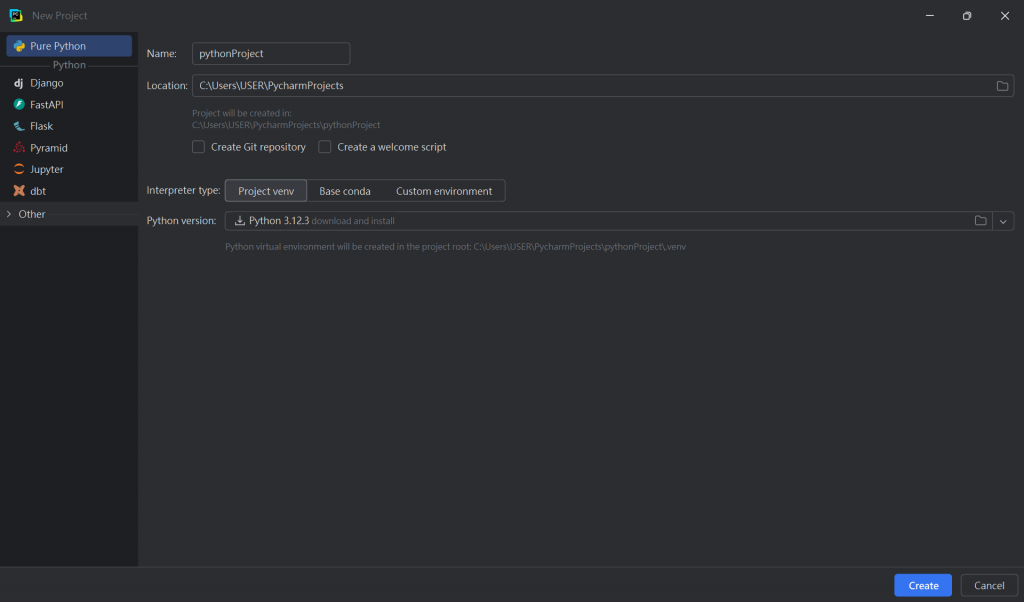Screen dimensions: 1024x602
Task: Click the PyCharm logo in title bar
Action: 16,15
